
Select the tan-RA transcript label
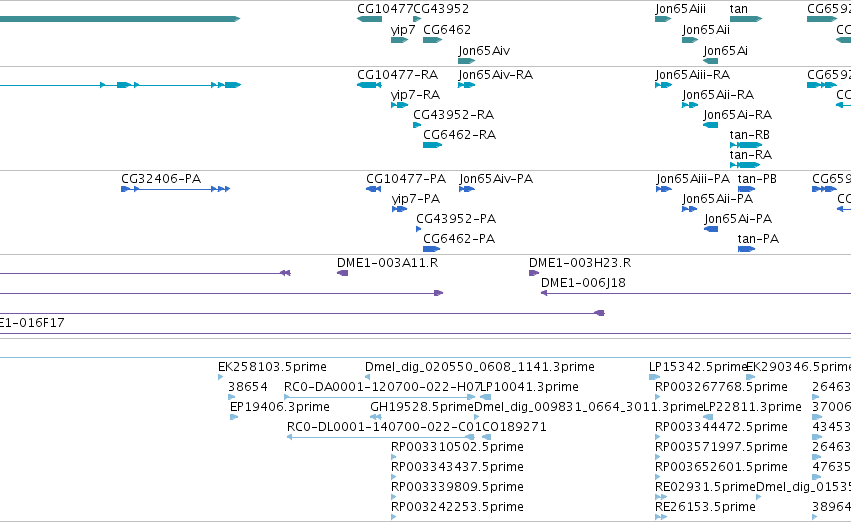coord(751,155)
